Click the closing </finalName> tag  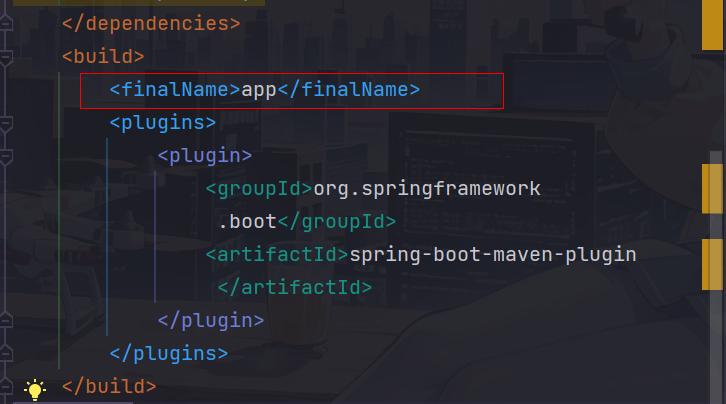click(x=348, y=89)
